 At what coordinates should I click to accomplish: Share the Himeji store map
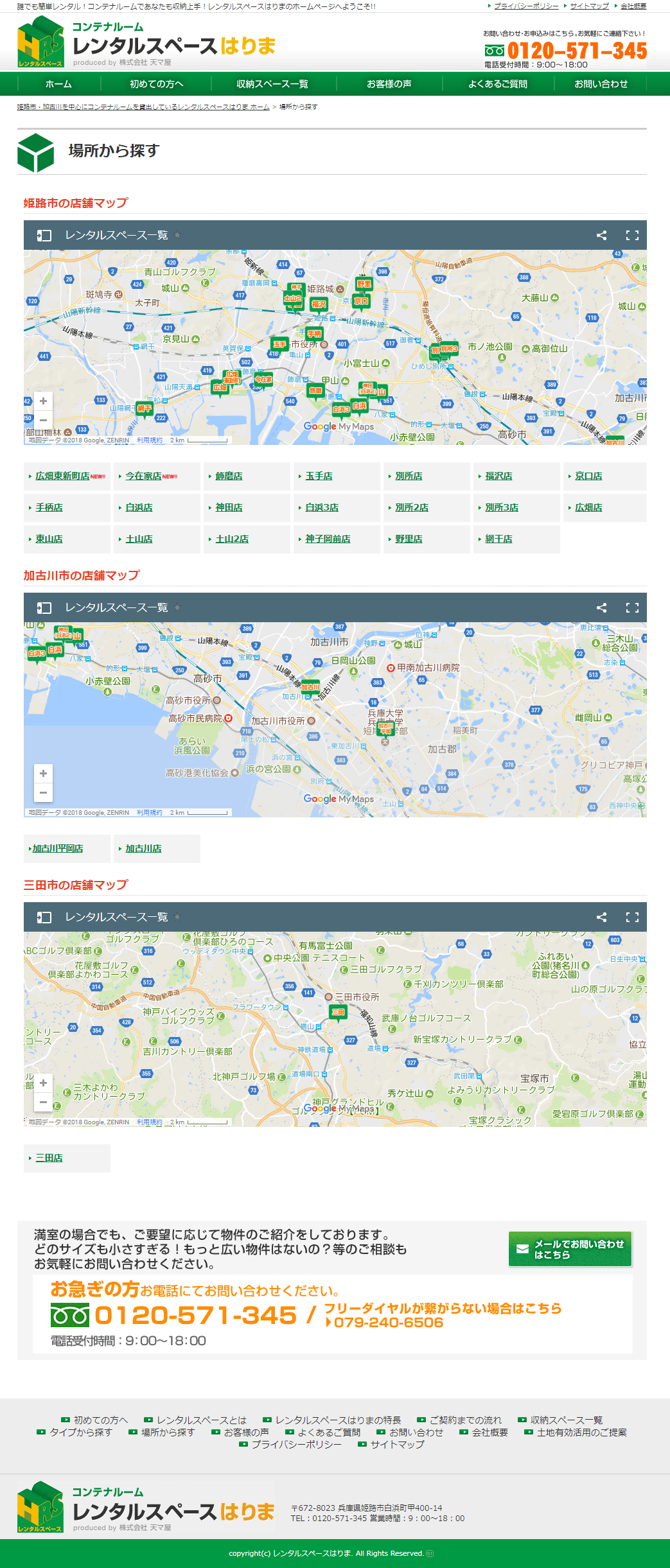click(x=601, y=235)
